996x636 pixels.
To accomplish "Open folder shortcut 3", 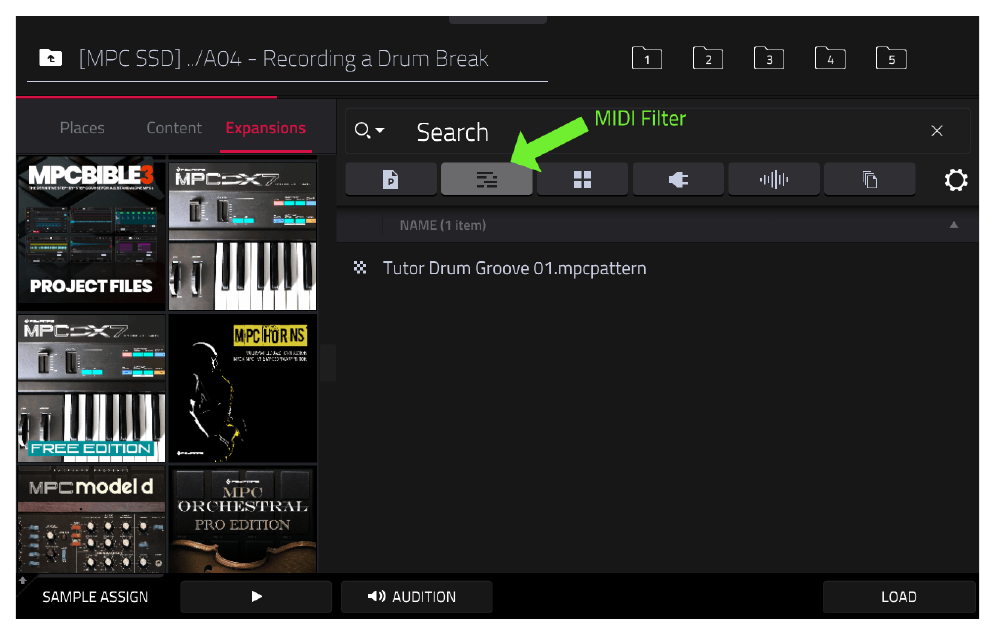I will coord(769,58).
